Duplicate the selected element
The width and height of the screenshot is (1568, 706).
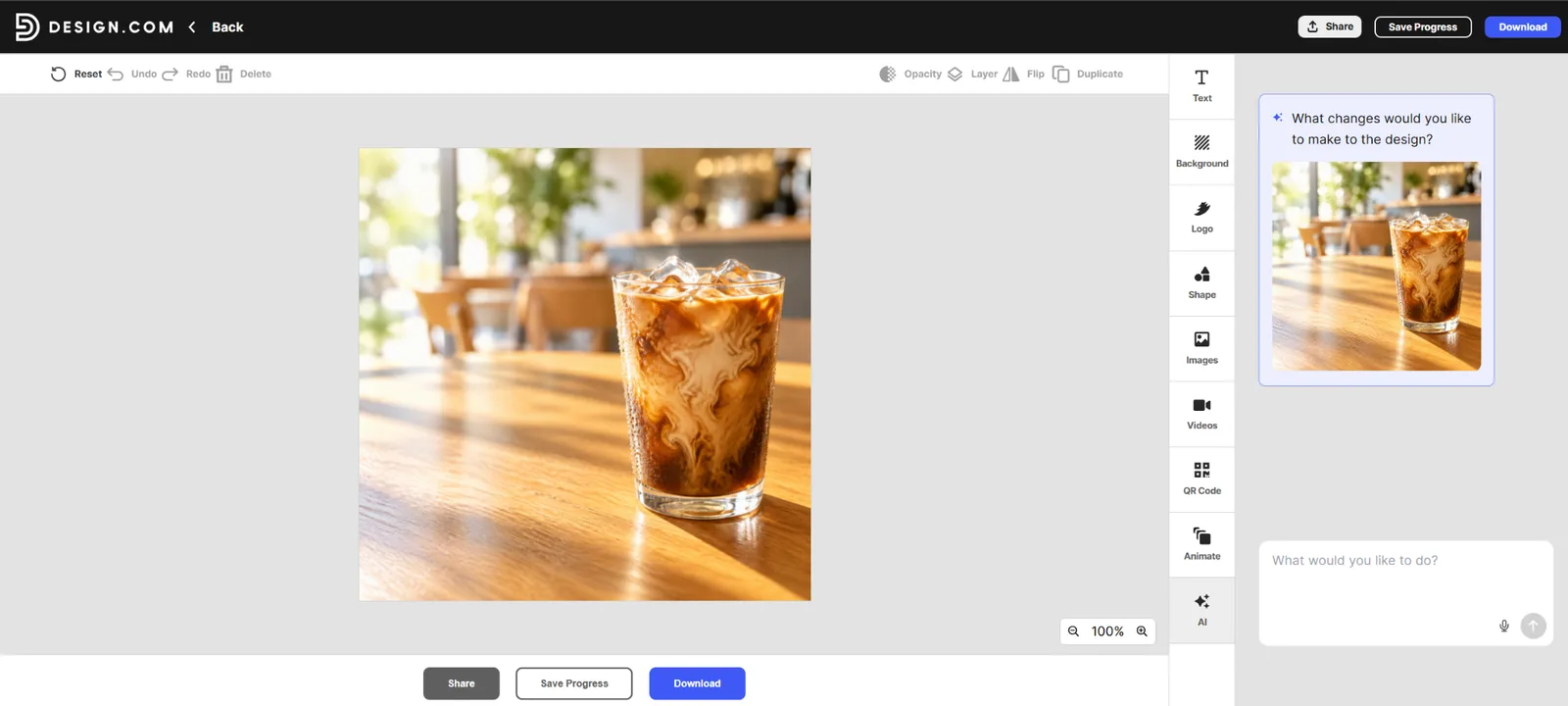tap(1088, 74)
